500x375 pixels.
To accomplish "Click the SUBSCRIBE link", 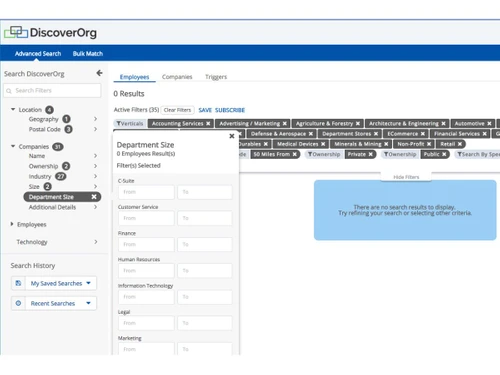I will tap(230, 110).
